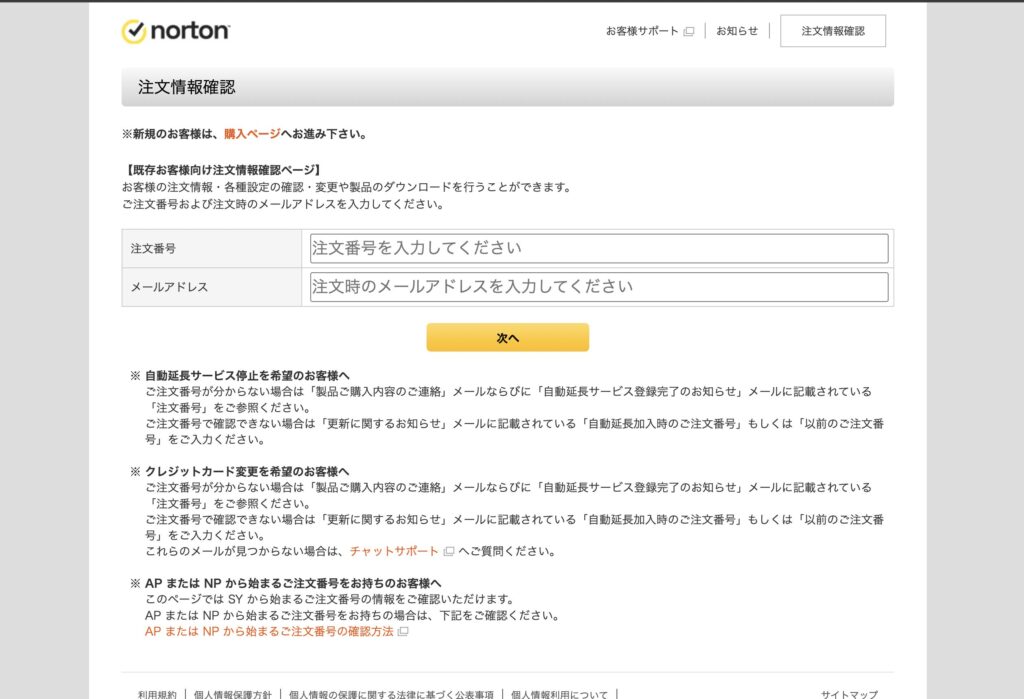Viewport: 1024px width, 699px height.
Task: Focus the 注文番号 input field
Action: point(599,248)
